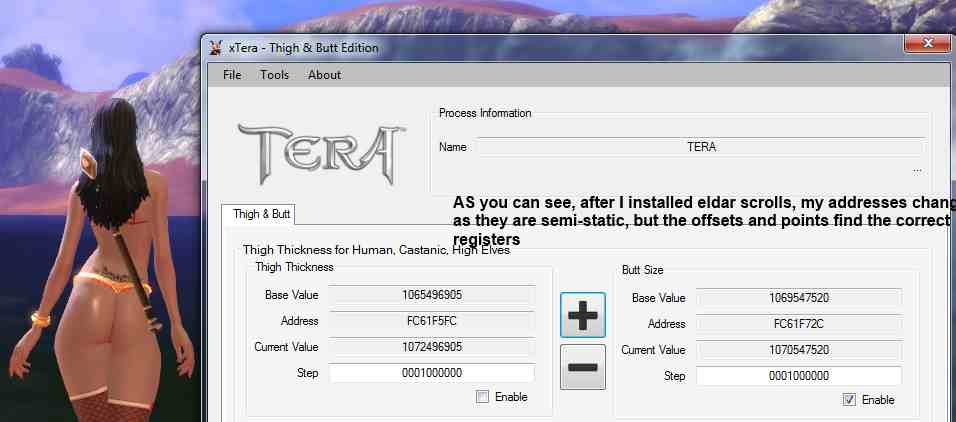Click the Butt Size Address field FC61F72C

pos(799,324)
